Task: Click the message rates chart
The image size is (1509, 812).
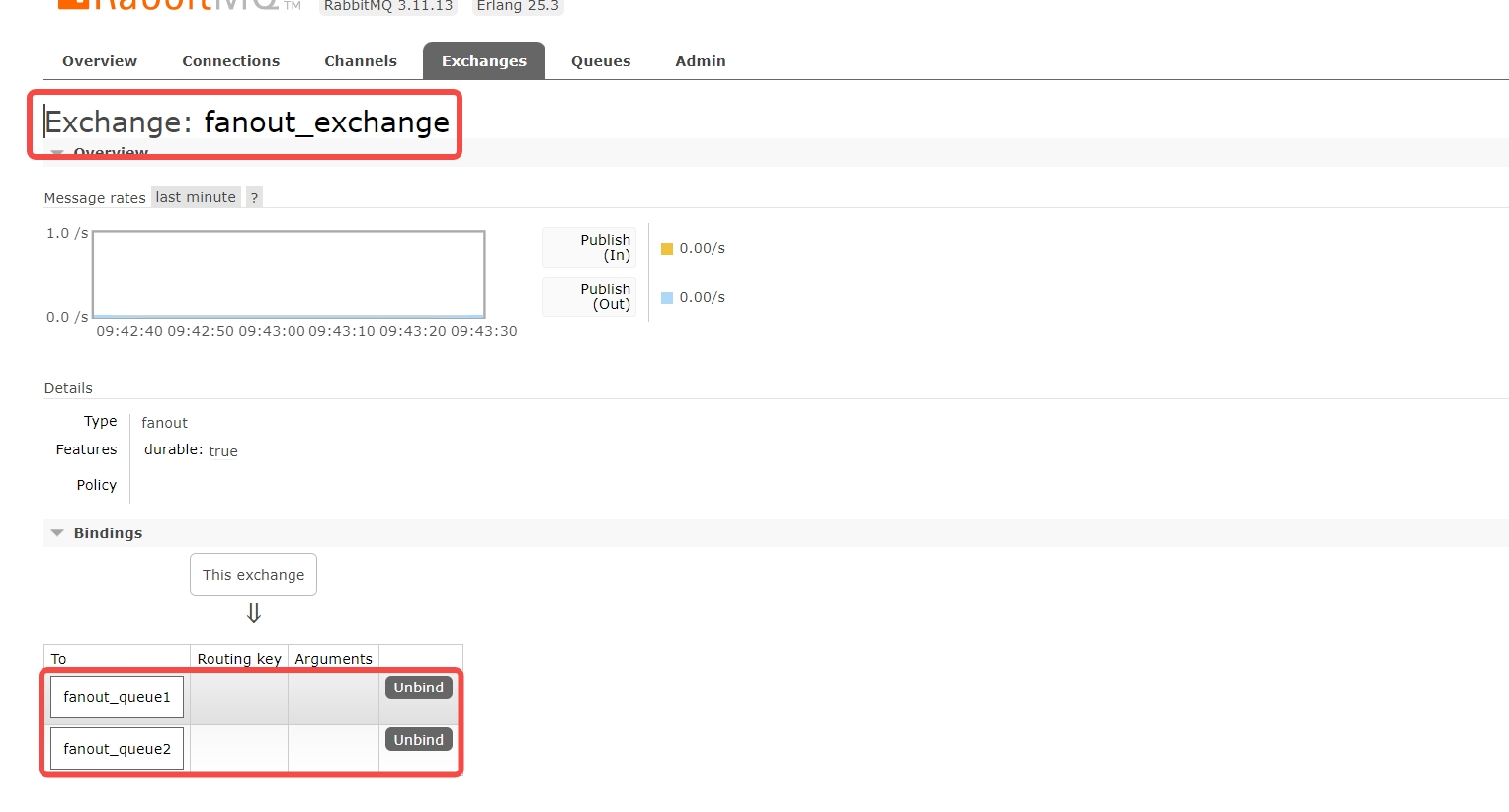Action: (x=289, y=275)
